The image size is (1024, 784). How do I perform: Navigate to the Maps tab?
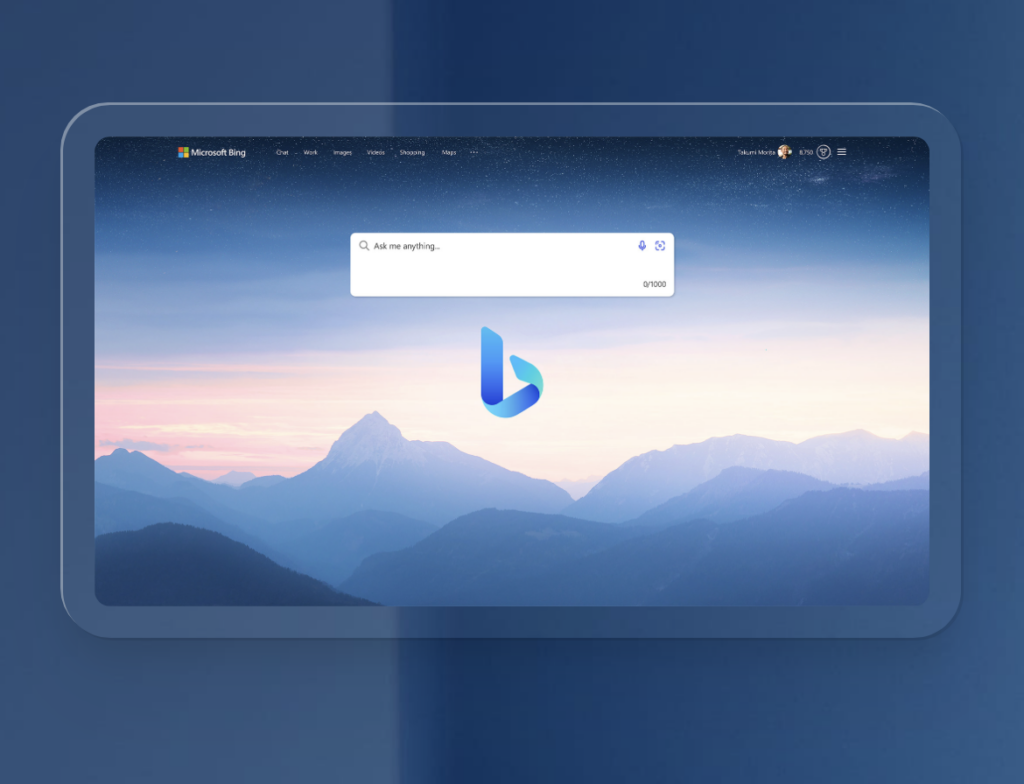pos(449,152)
